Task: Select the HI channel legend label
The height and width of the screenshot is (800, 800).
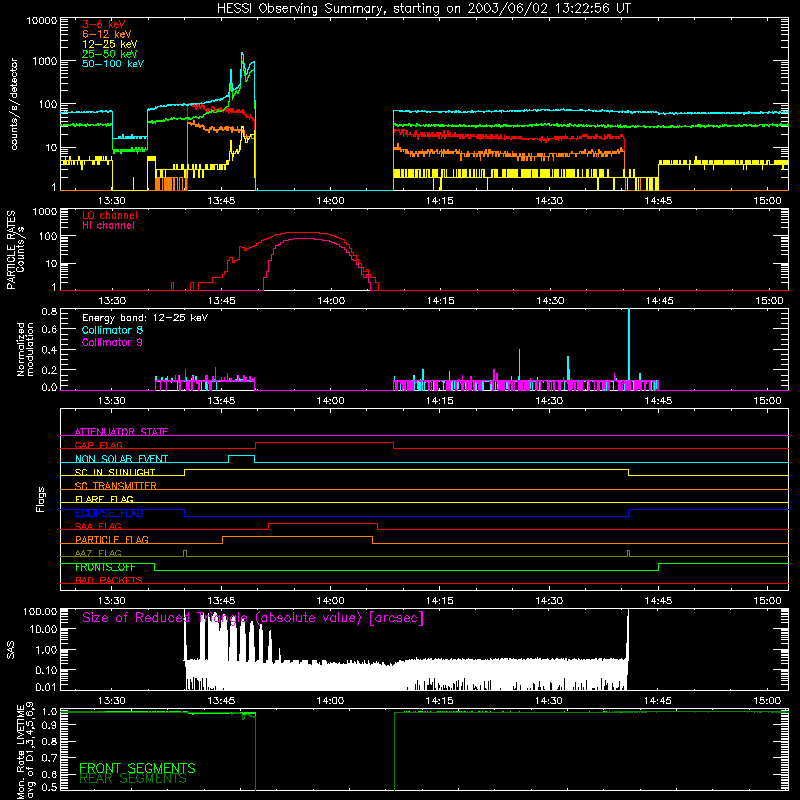Action: coord(108,225)
